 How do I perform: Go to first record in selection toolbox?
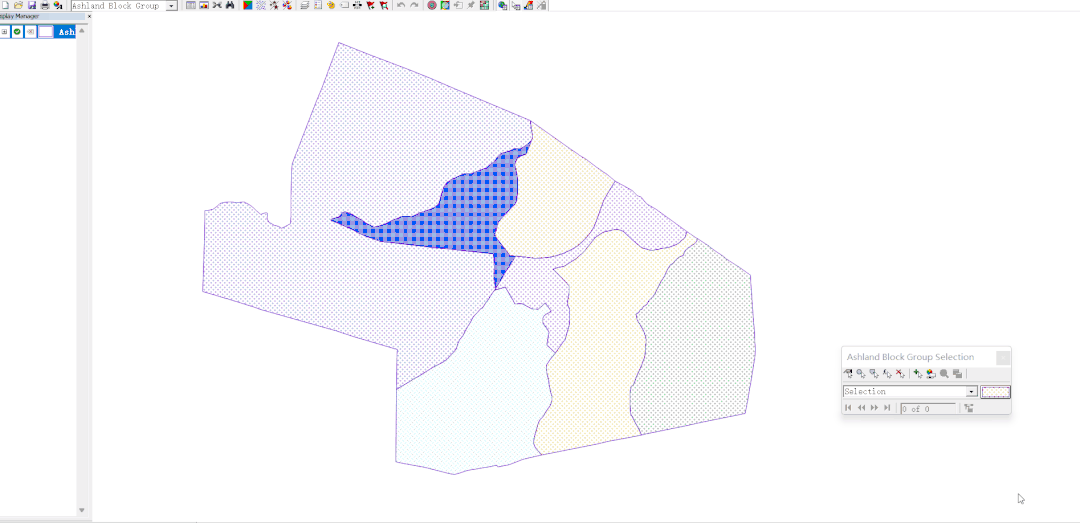coord(848,408)
